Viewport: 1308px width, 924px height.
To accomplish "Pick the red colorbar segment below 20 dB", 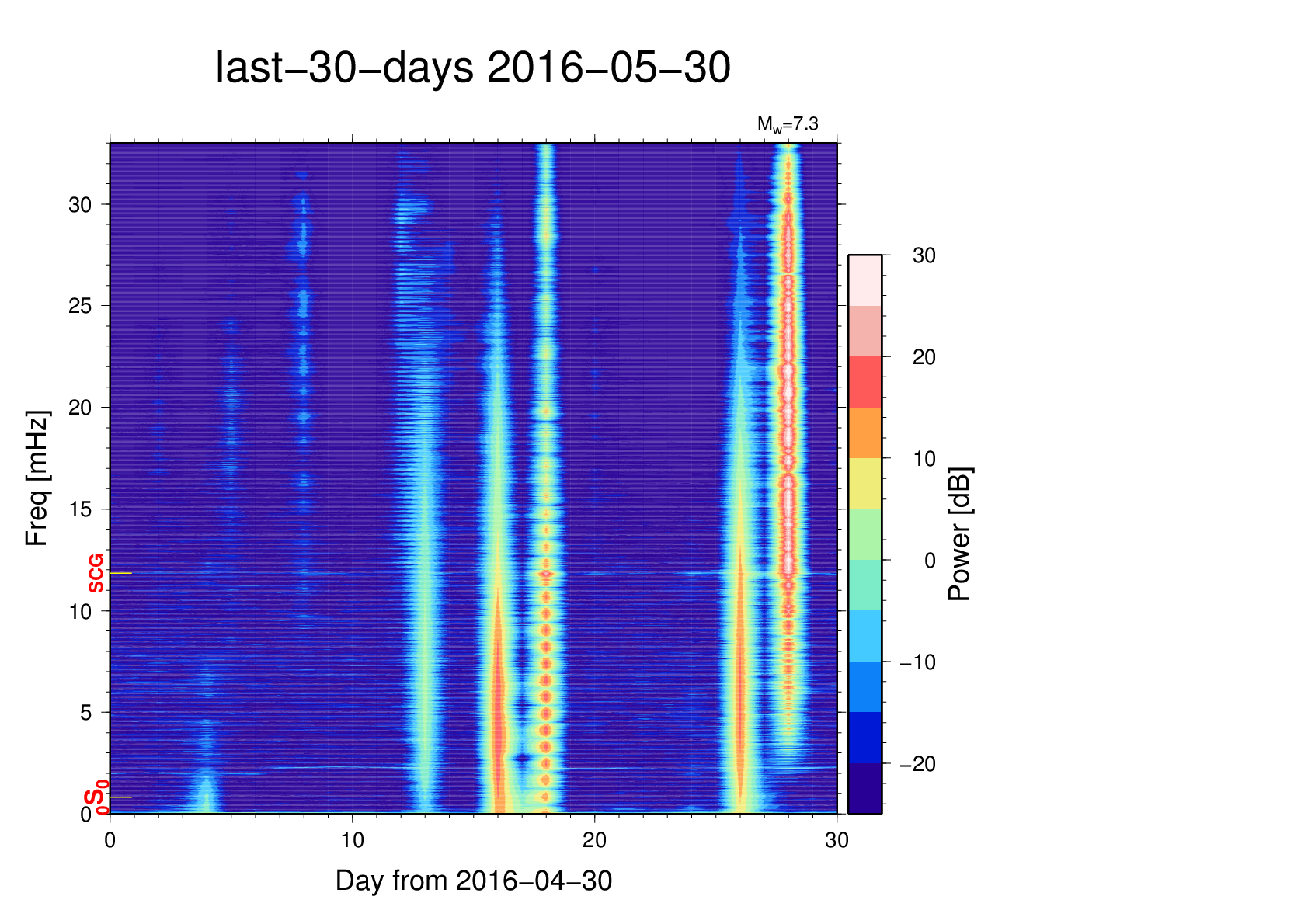I will click(864, 382).
